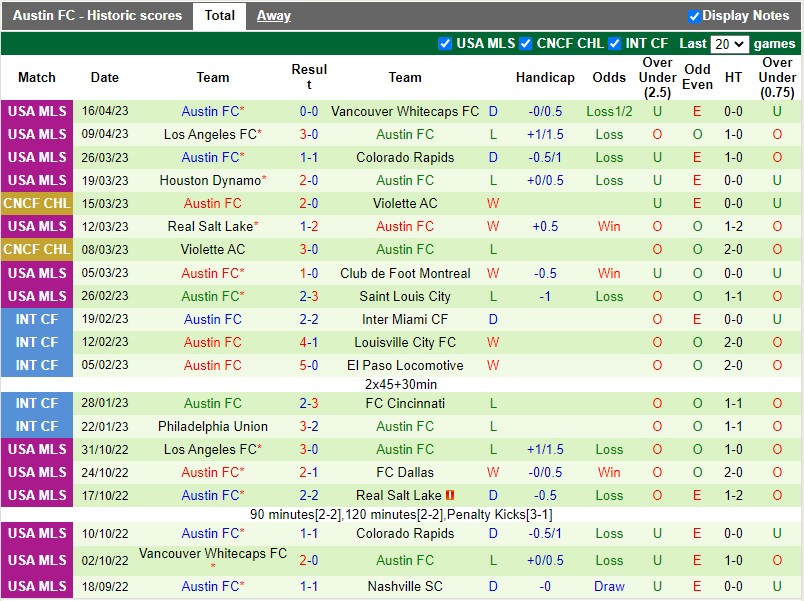Open Philadelphia Union team link

(213, 427)
